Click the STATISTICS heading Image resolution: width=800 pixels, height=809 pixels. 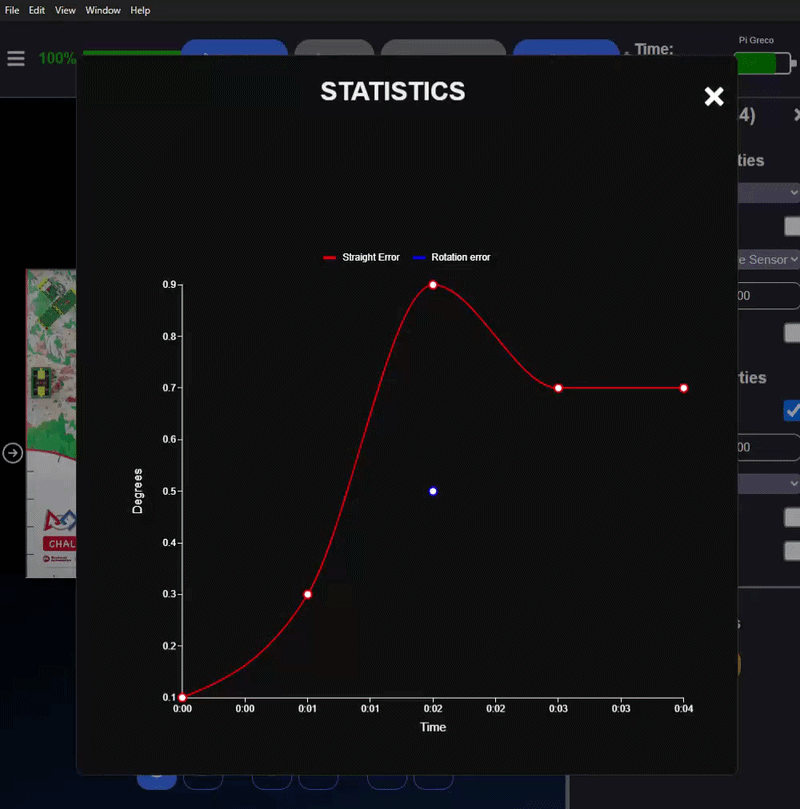pos(393,91)
